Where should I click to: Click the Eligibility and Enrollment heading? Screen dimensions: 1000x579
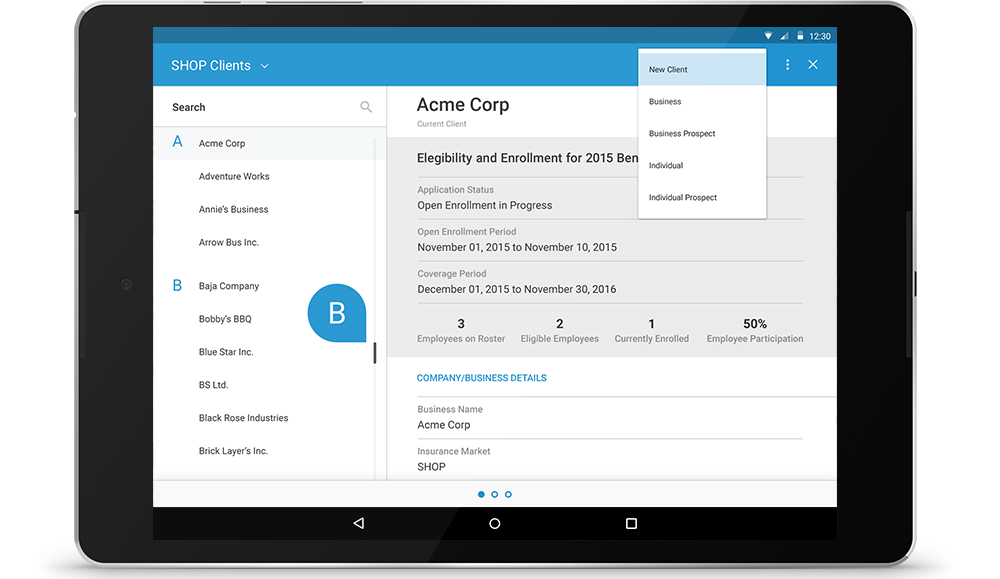click(527, 158)
